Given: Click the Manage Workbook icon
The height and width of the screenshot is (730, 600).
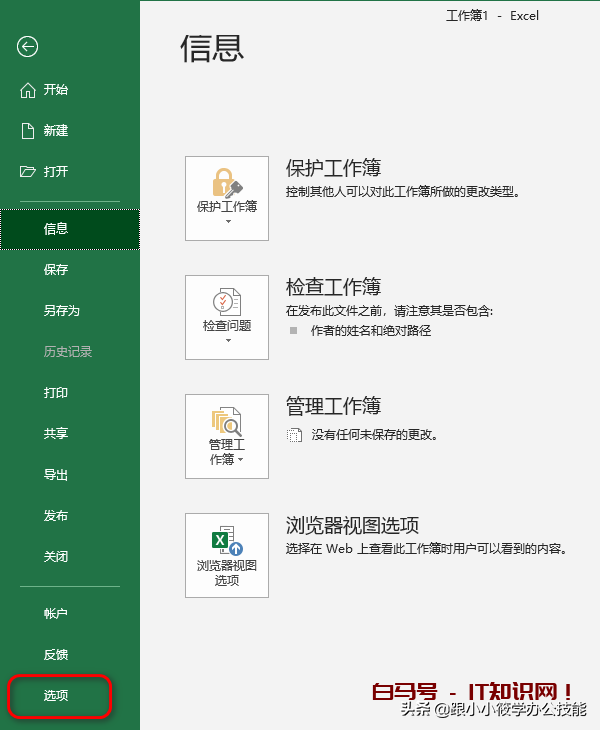Looking at the screenshot, I should [x=227, y=420].
